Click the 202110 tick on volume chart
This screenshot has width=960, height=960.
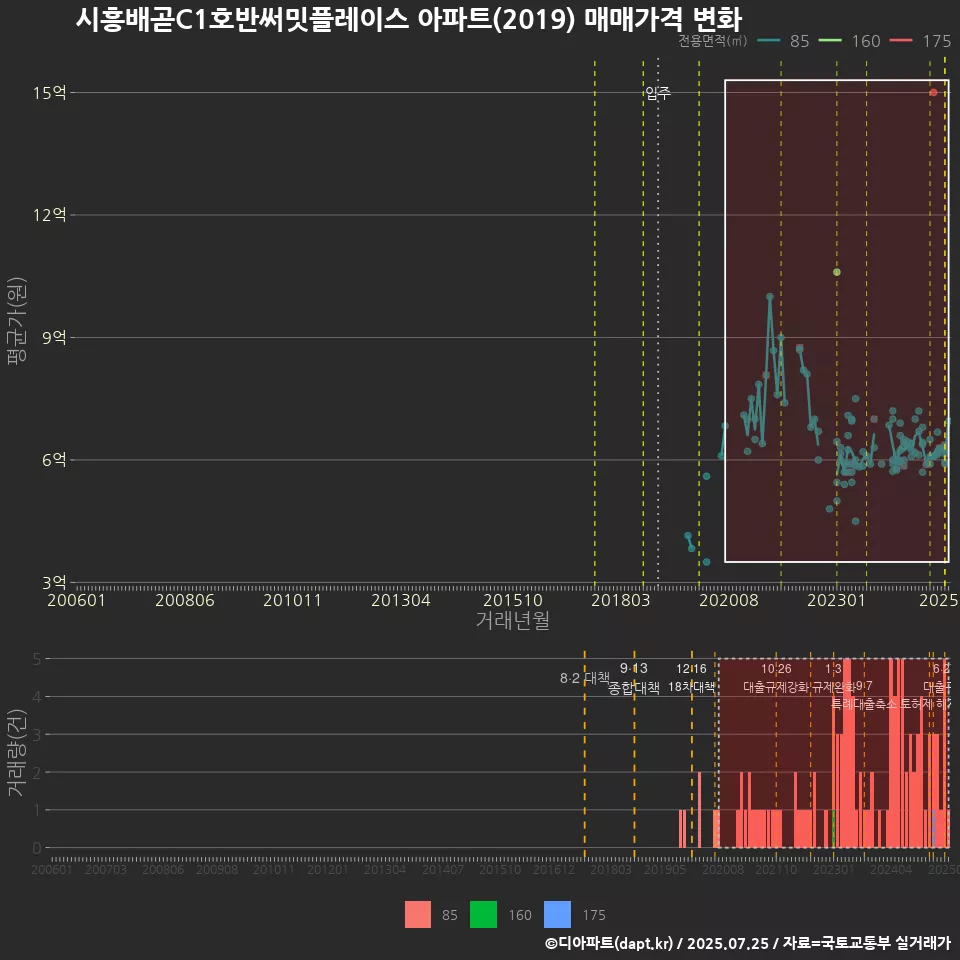(776, 869)
